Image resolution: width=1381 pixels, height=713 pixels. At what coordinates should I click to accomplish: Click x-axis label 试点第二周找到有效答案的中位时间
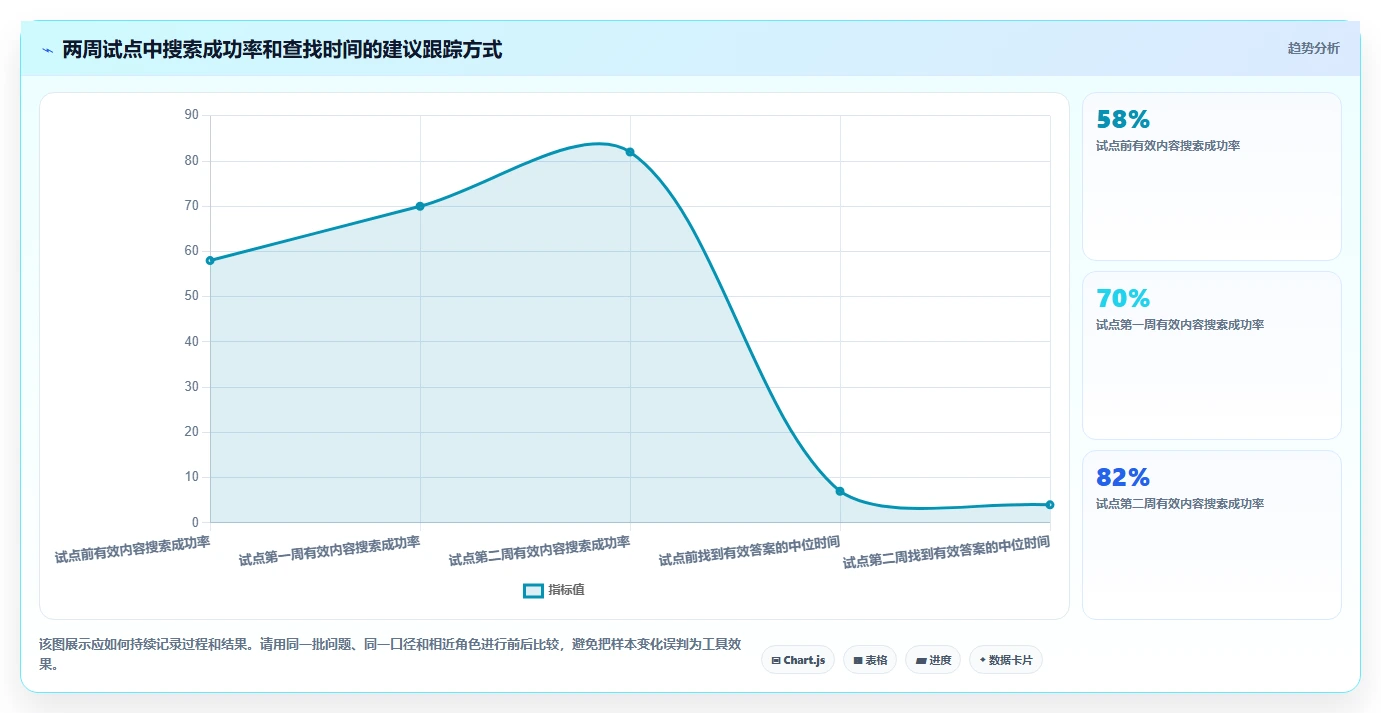[946, 552]
